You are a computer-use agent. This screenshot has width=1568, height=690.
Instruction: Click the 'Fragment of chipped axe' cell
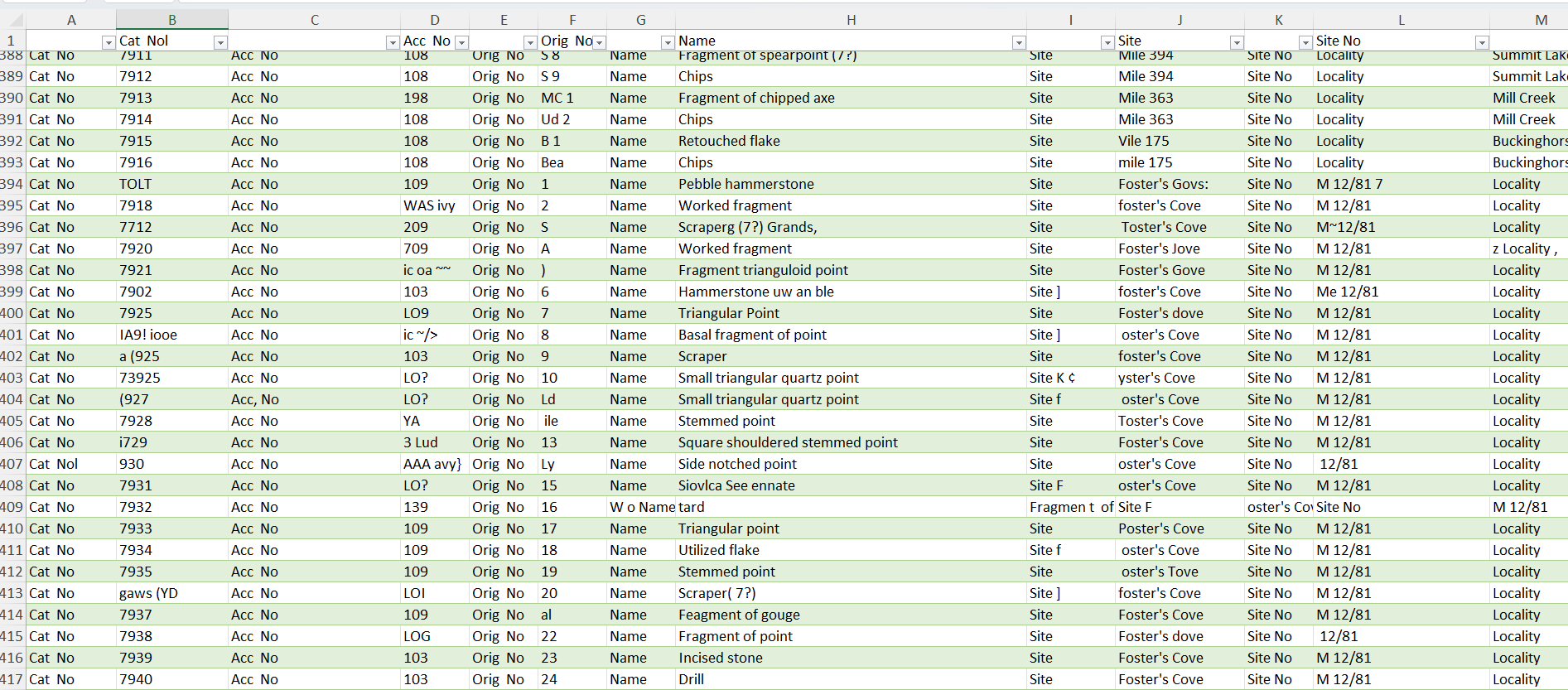[755, 98]
